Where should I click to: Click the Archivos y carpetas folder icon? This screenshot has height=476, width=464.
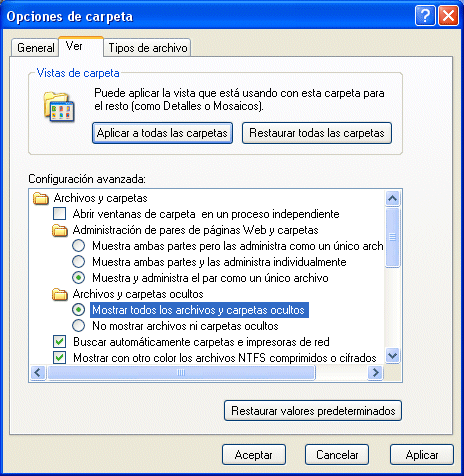pos(41,198)
